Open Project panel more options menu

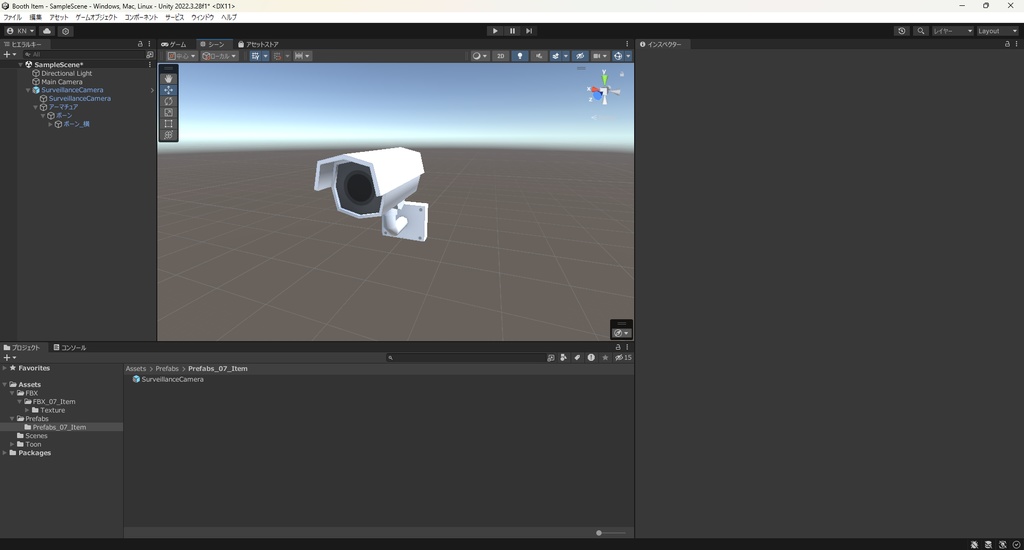628,348
